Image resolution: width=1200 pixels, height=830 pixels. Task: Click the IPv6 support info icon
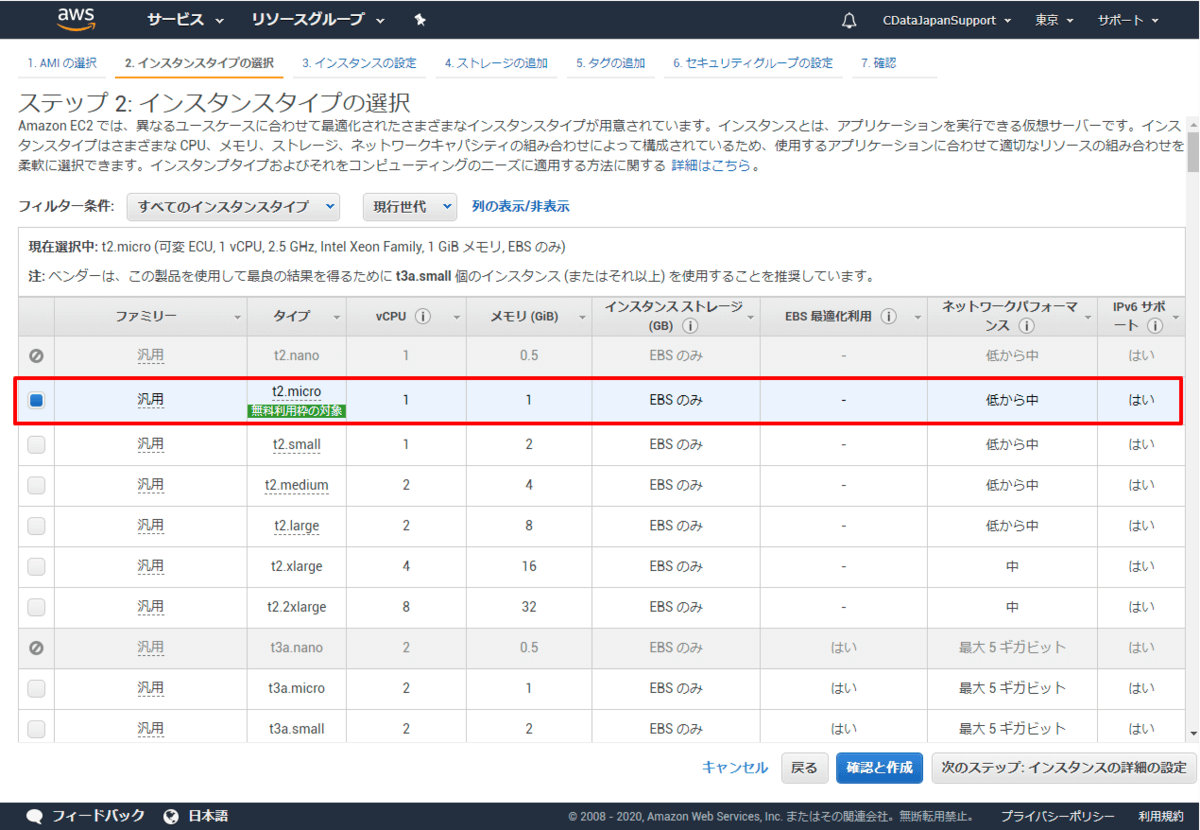[1155, 326]
